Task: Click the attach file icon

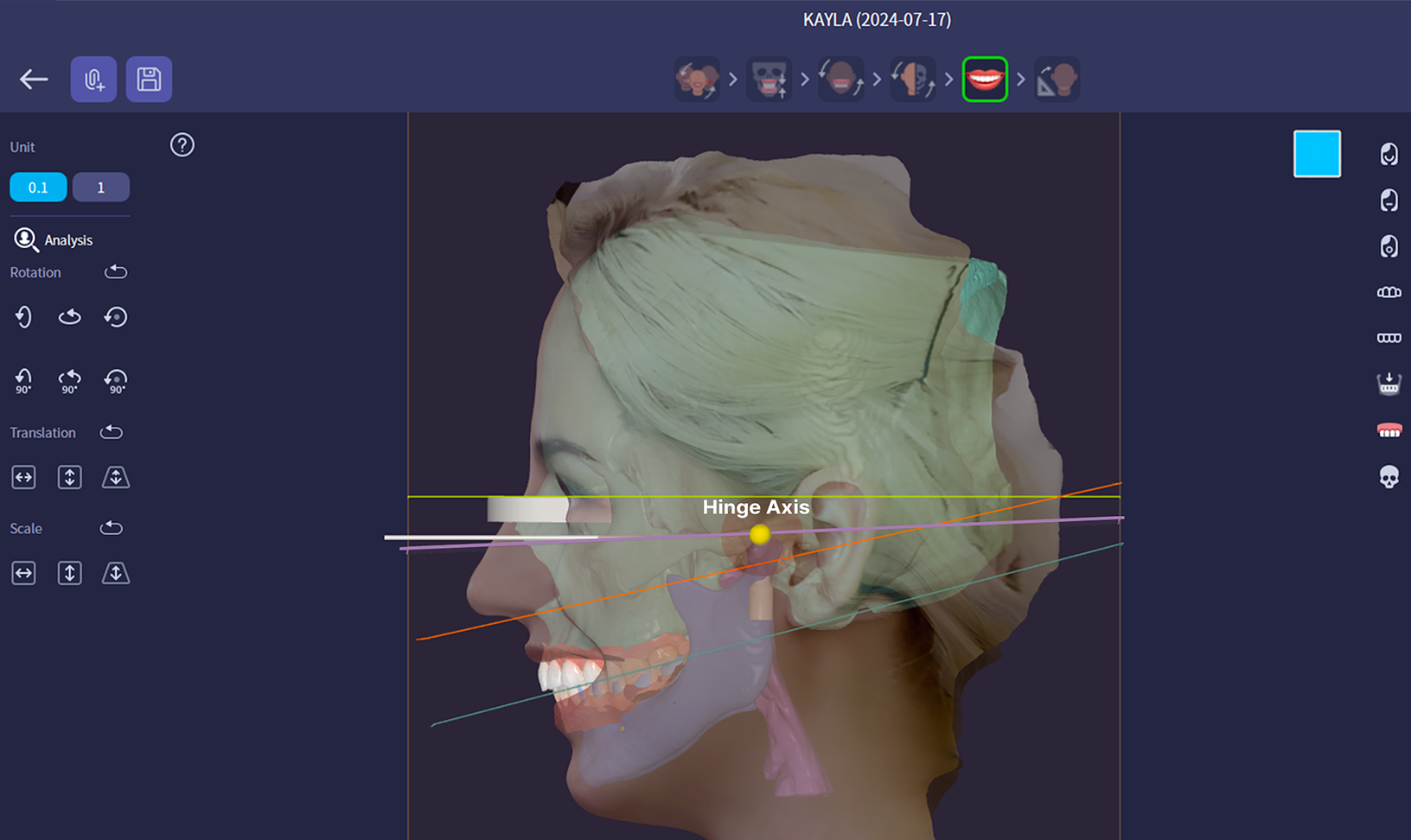Action: 93,80
